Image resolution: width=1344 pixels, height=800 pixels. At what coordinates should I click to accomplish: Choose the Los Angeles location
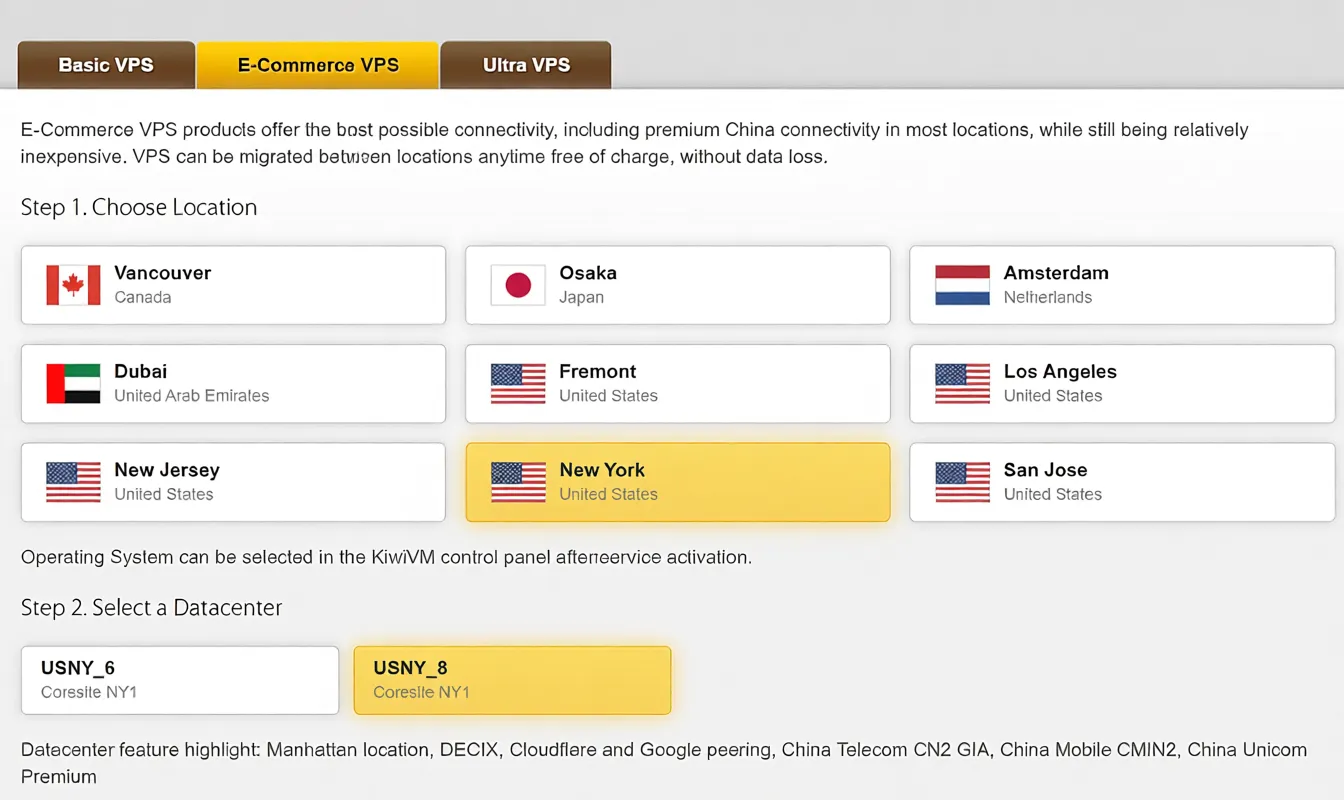(x=1122, y=384)
